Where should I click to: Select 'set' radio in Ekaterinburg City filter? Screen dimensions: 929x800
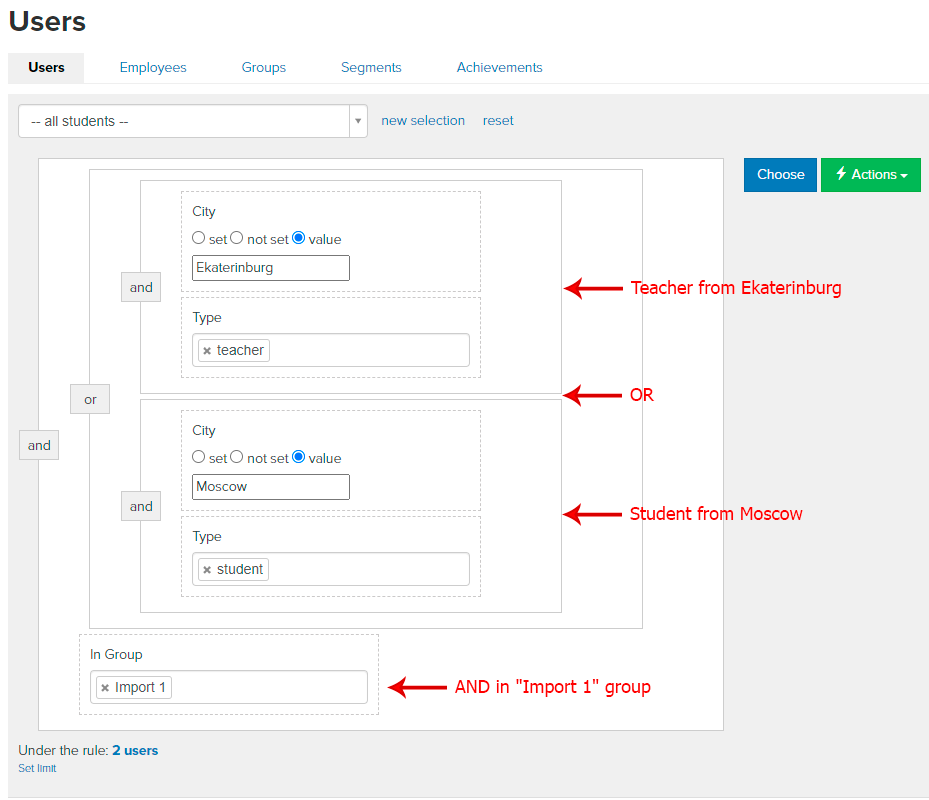pos(198,238)
